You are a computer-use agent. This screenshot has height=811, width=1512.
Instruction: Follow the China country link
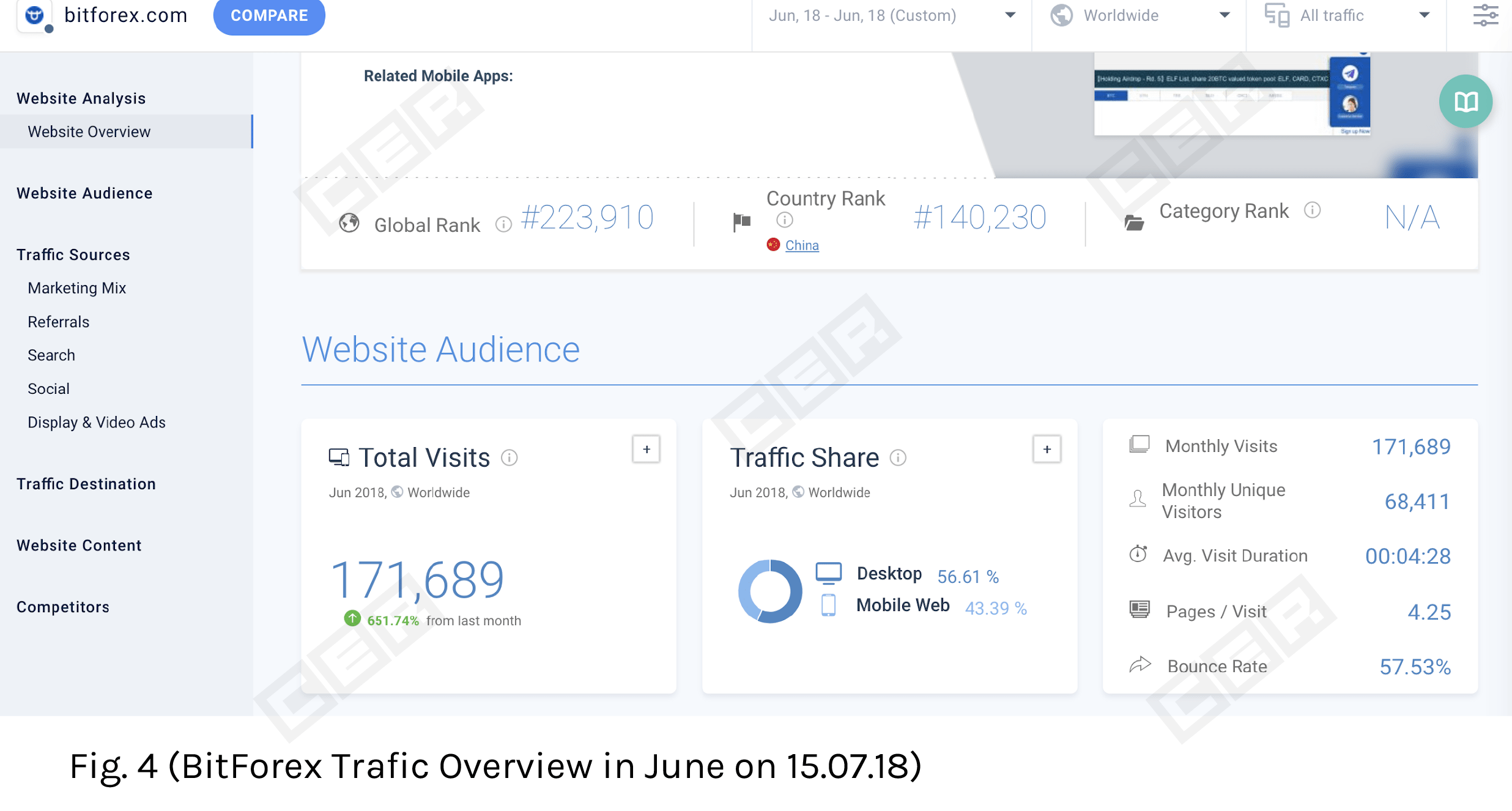[x=802, y=245]
